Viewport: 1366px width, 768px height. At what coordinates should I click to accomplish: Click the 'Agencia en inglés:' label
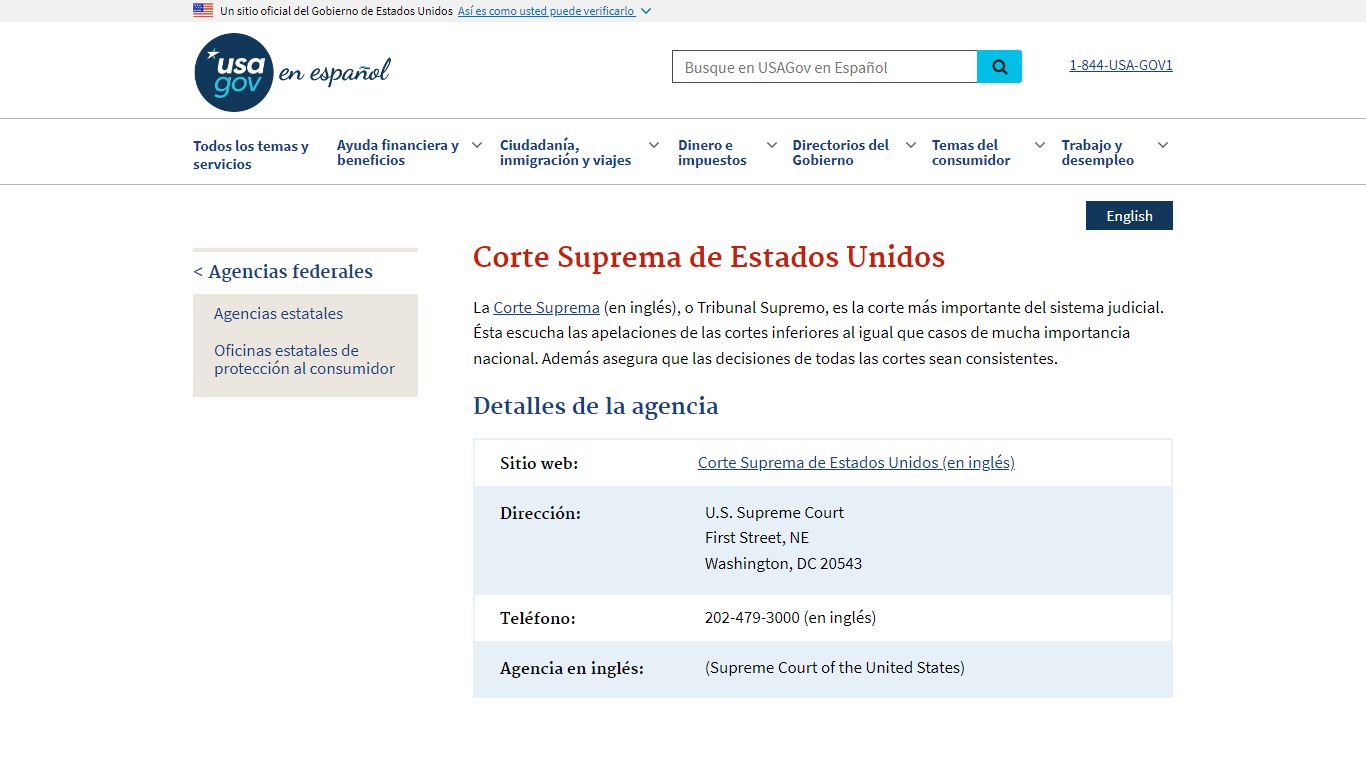tap(572, 668)
